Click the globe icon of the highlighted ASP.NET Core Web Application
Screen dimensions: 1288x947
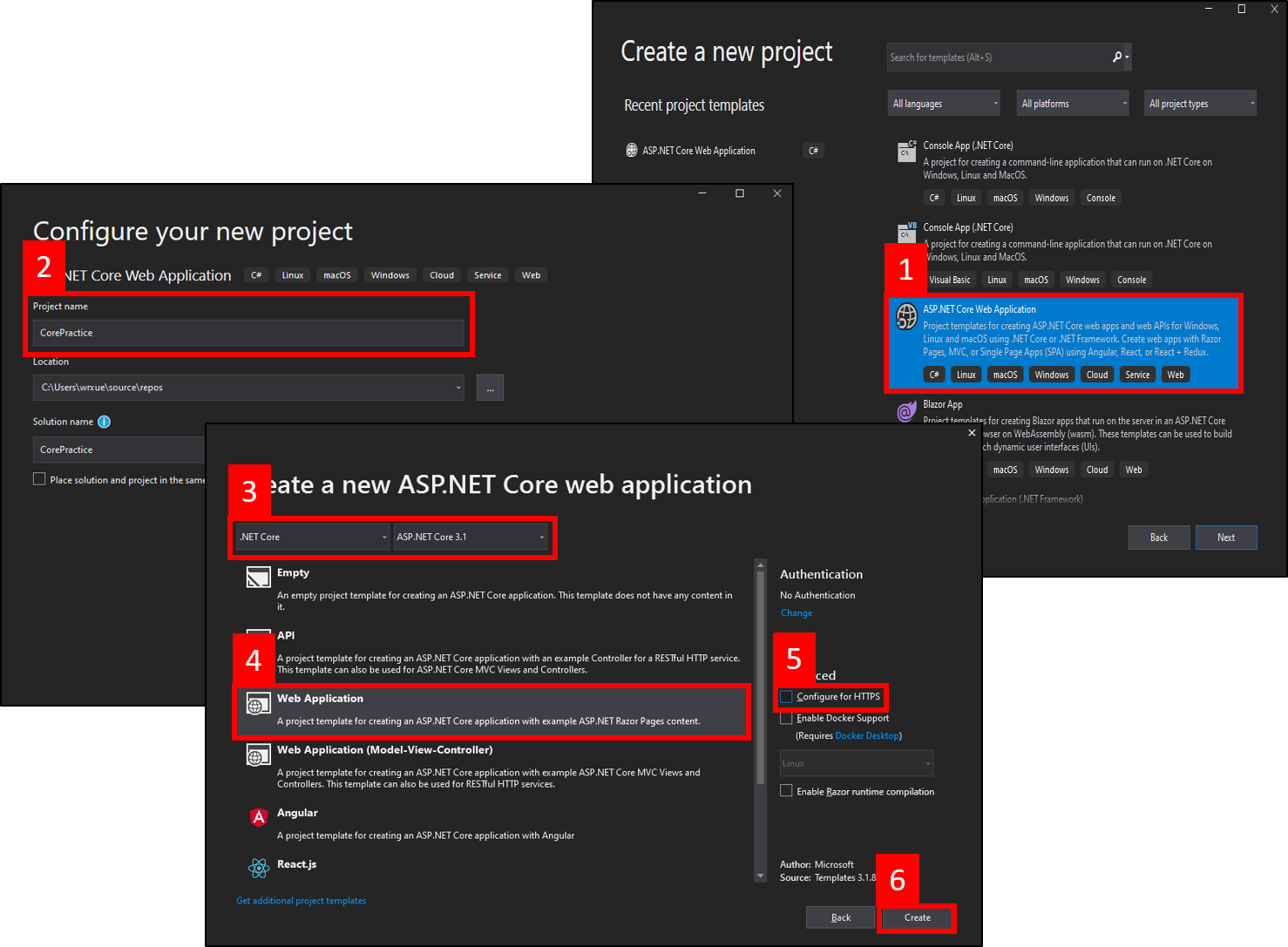[x=907, y=317]
